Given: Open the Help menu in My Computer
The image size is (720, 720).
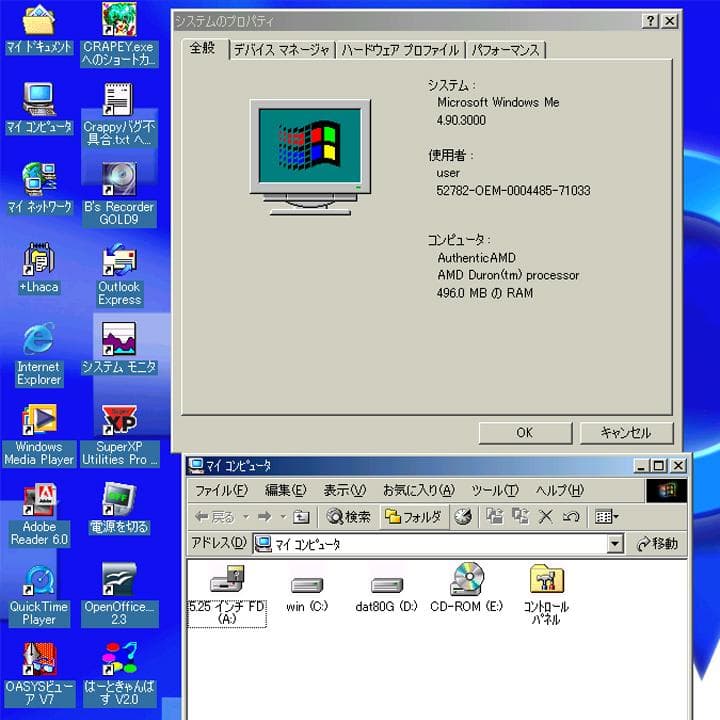Looking at the screenshot, I should pyautogui.click(x=559, y=490).
